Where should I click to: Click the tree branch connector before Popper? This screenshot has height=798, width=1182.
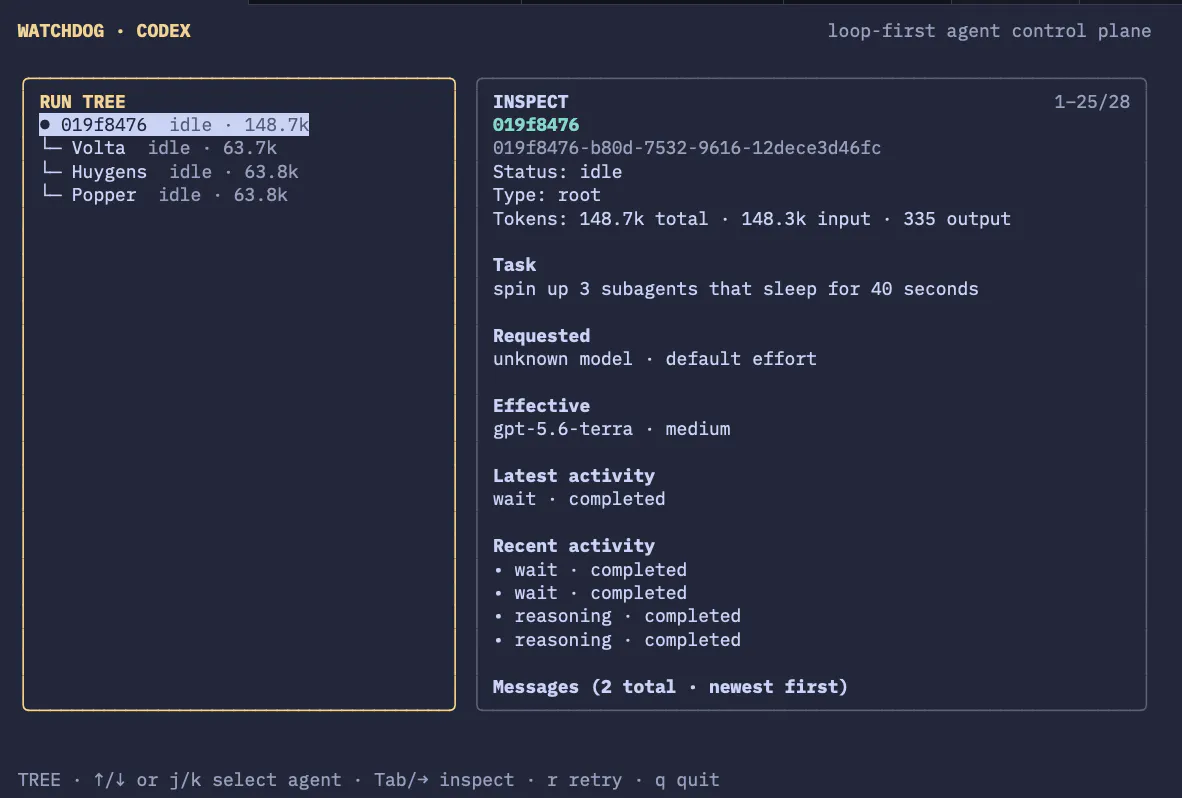pyautogui.click(x=52, y=193)
